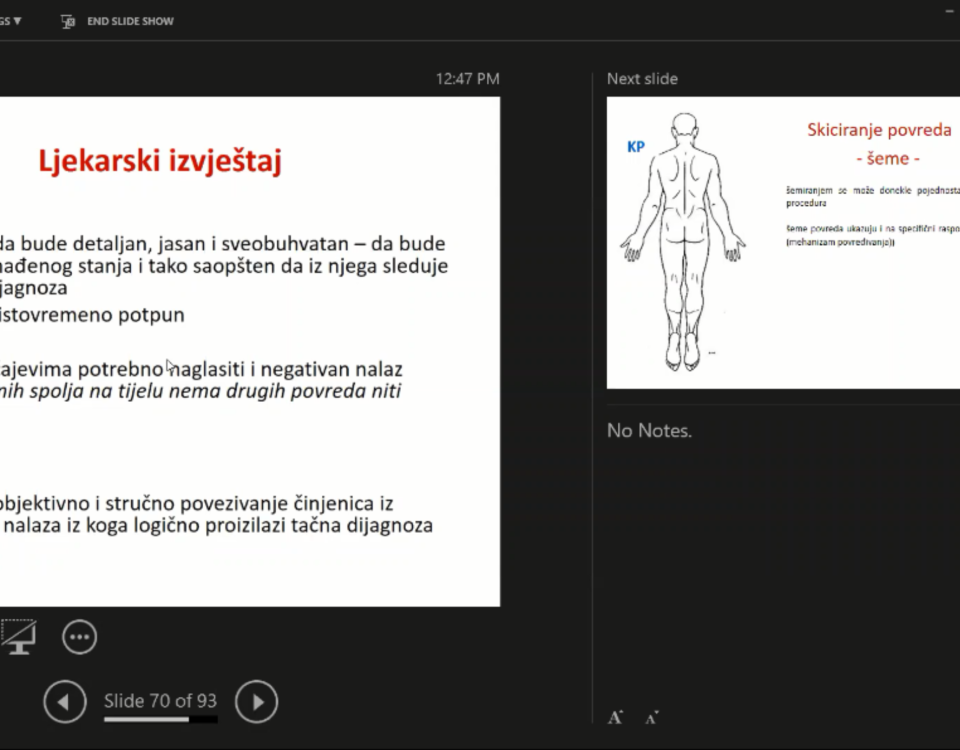The height and width of the screenshot is (750, 960).
Task: Click the Next slide label
Action: point(642,79)
